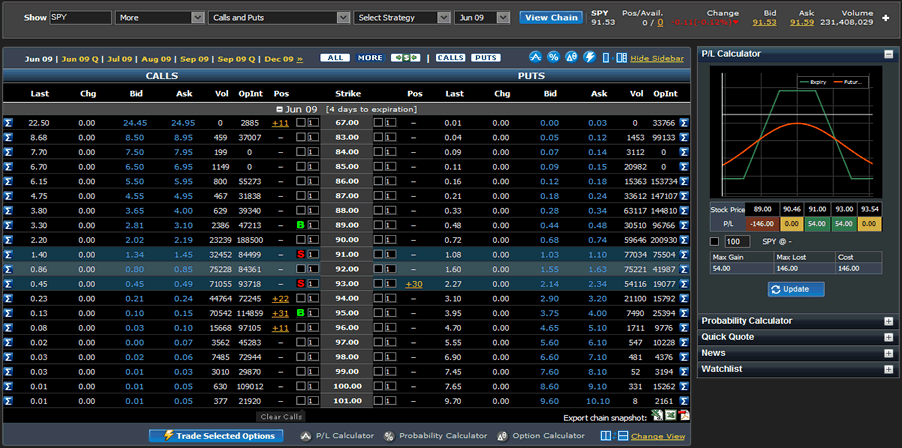The image size is (902, 448).
Task: Check the call checkbox for strike 67.00
Action: 300,122
